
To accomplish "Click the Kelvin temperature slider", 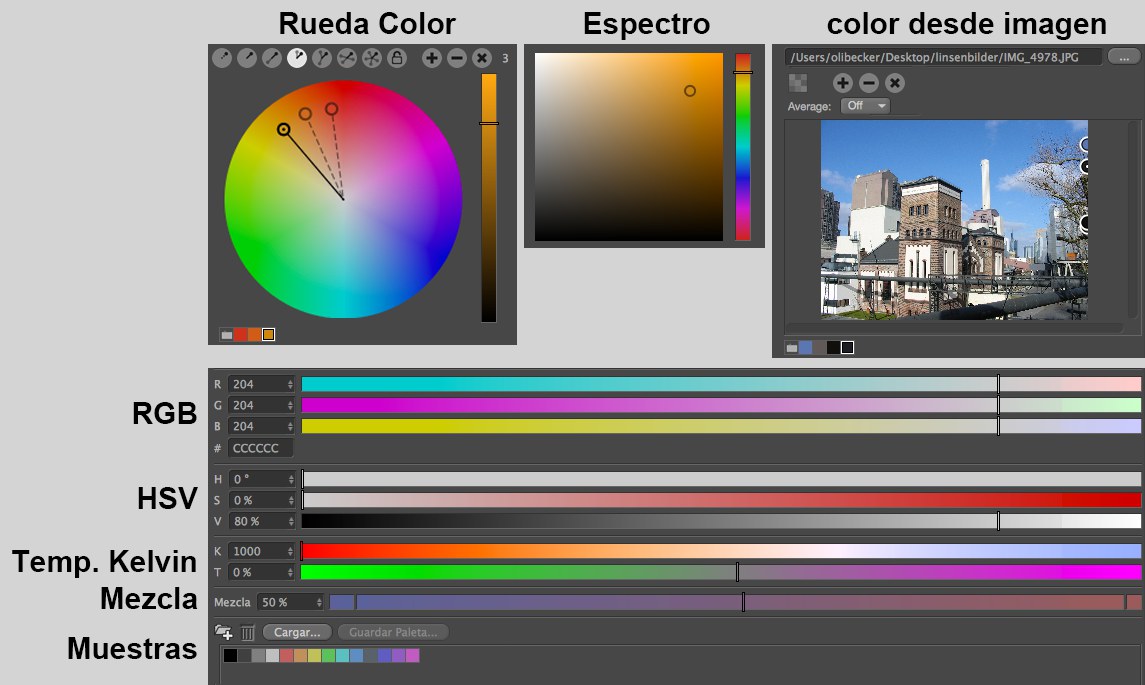I will click(720, 551).
